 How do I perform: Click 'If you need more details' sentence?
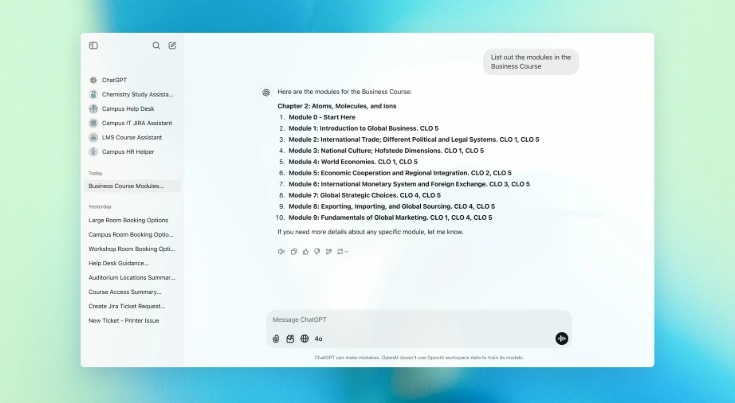(x=370, y=232)
